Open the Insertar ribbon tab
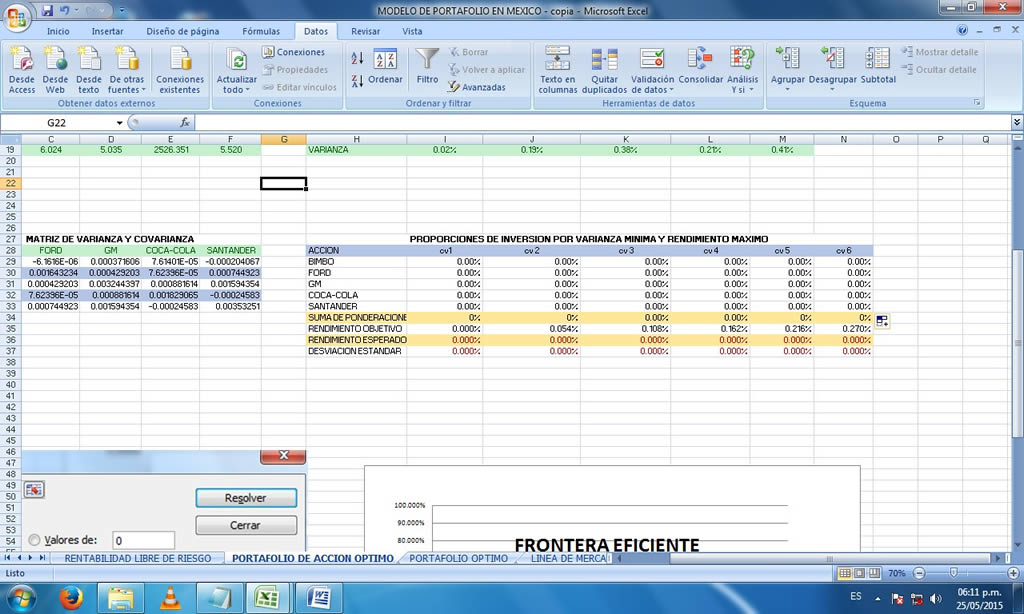The width and height of the screenshot is (1024, 614). click(x=107, y=31)
